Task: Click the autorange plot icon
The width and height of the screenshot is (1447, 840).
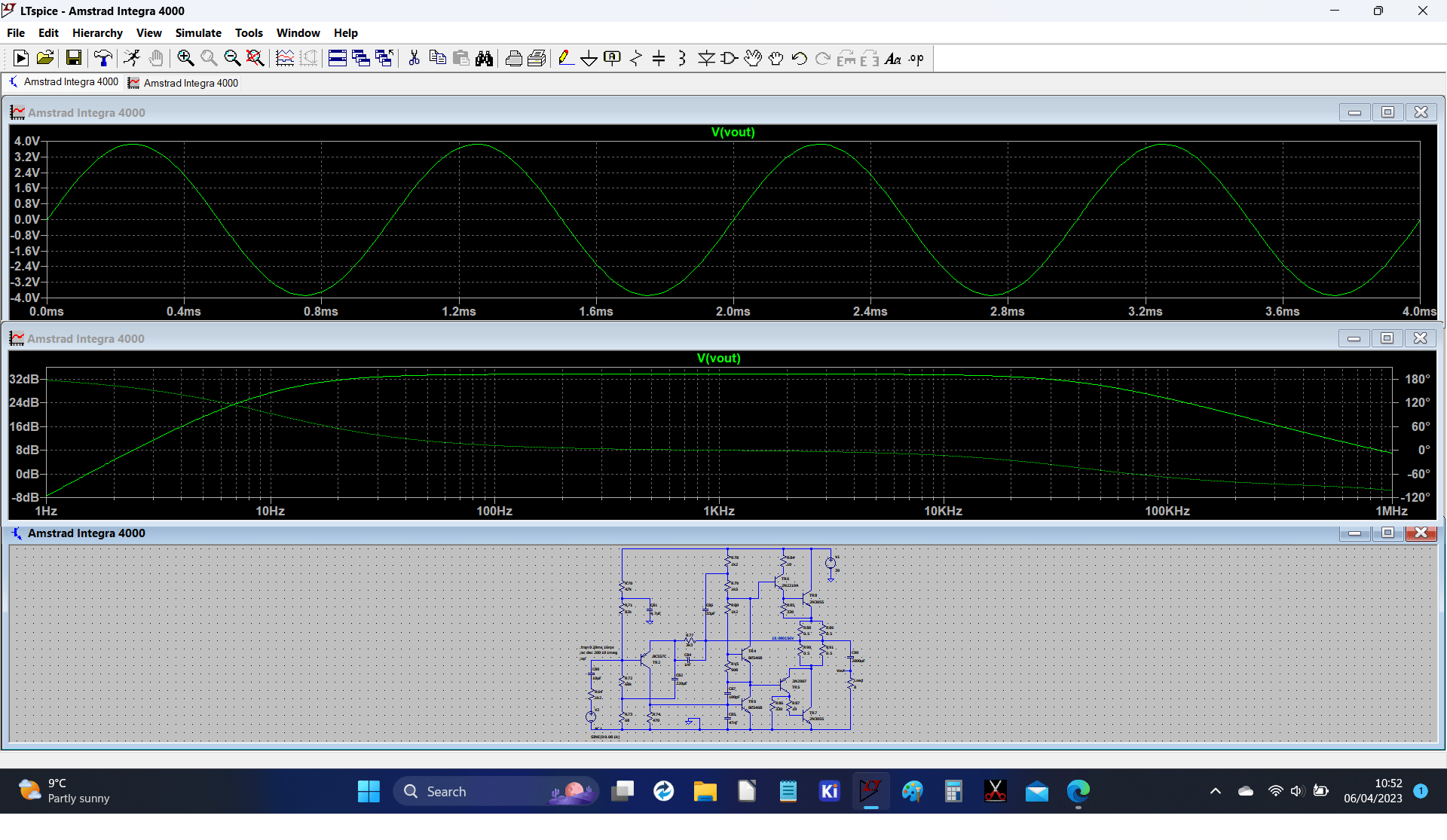Action: click(x=285, y=58)
